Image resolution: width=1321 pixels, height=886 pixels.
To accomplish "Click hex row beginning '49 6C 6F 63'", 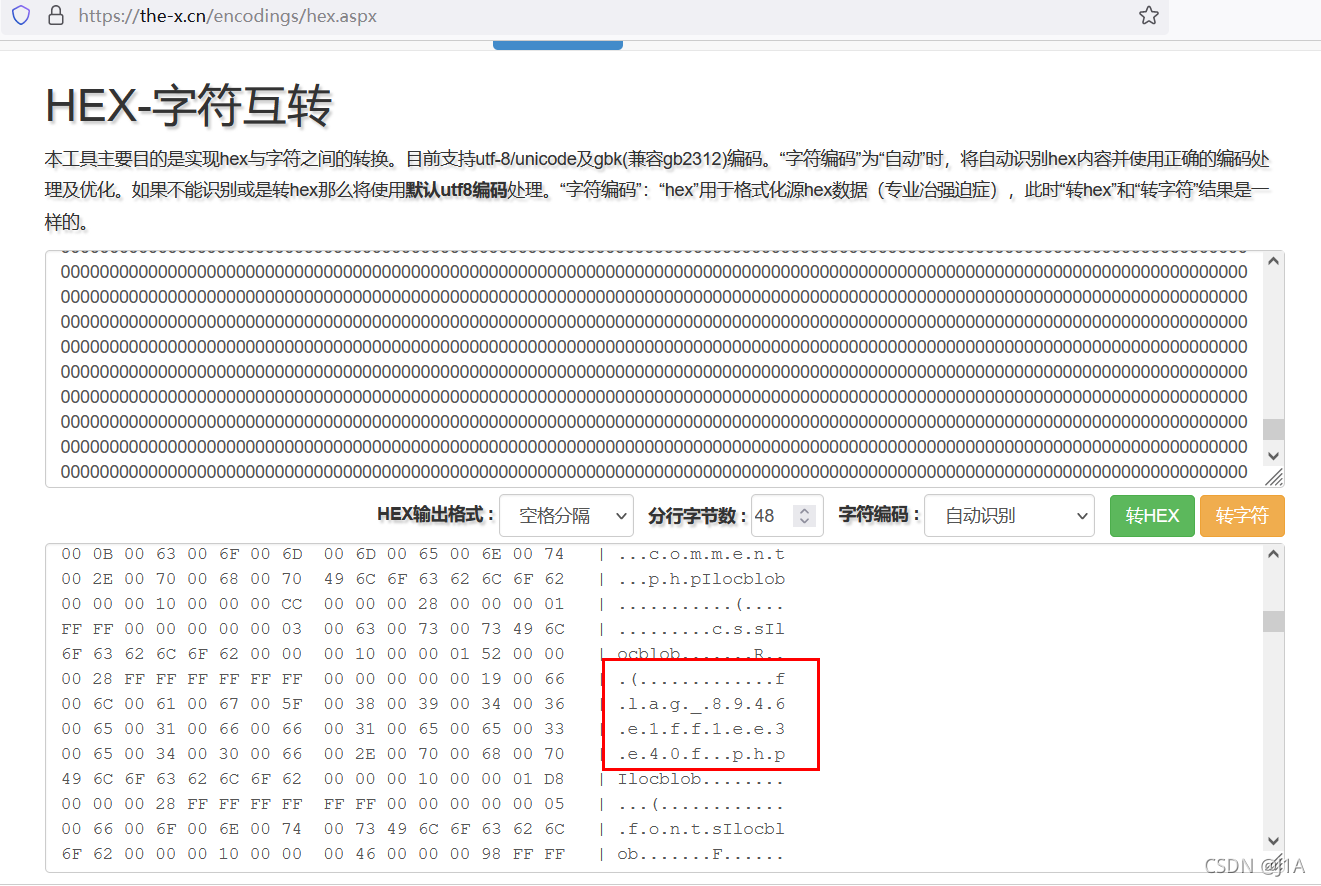I will tap(313, 779).
